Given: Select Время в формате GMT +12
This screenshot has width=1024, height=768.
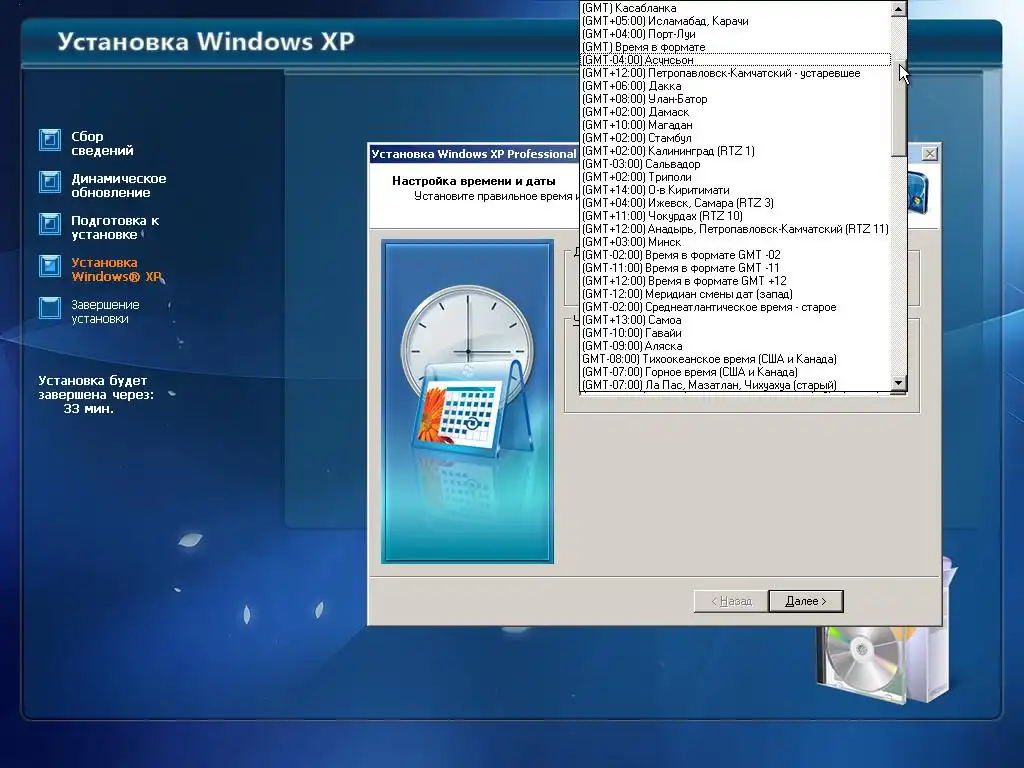Looking at the screenshot, I should pos(735,281).
